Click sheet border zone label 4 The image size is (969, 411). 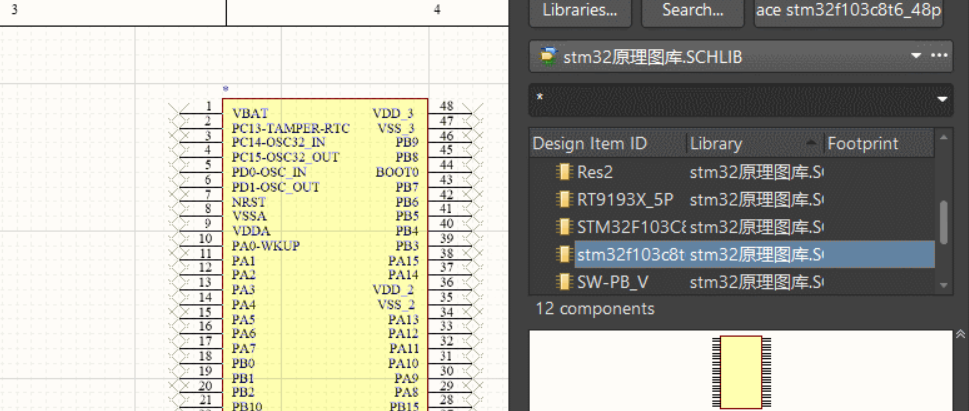pos(437,10)
